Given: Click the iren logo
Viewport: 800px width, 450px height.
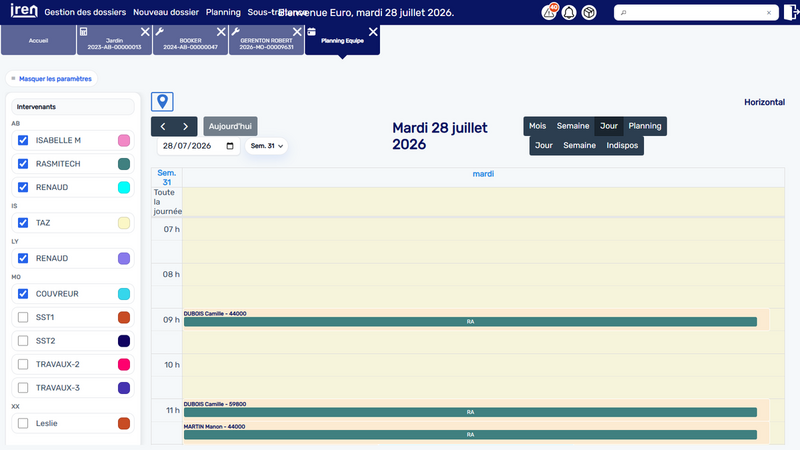Looking at the screenshot, I should 24,11.
